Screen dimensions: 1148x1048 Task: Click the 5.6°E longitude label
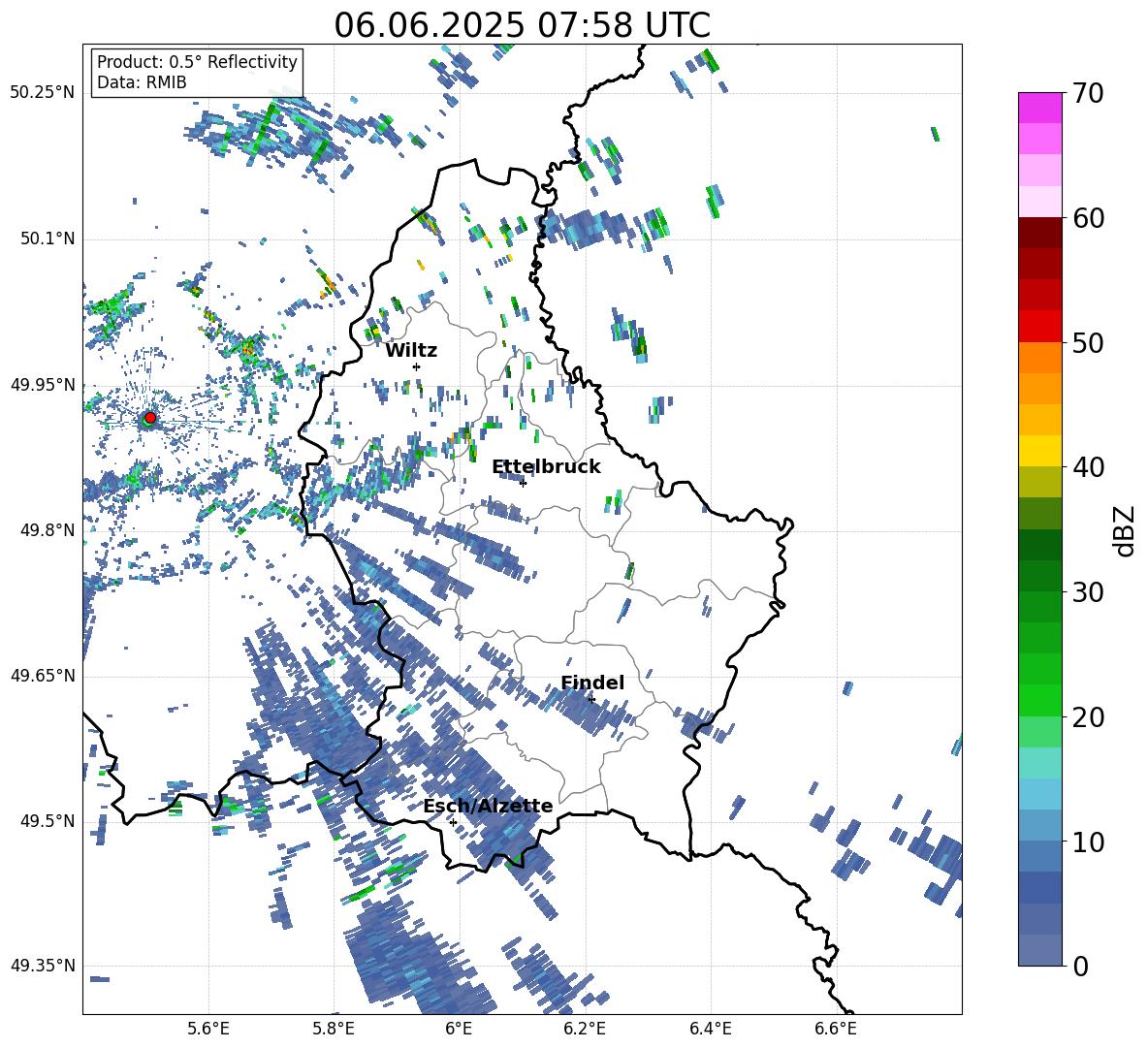click(x=208, y=1029)
